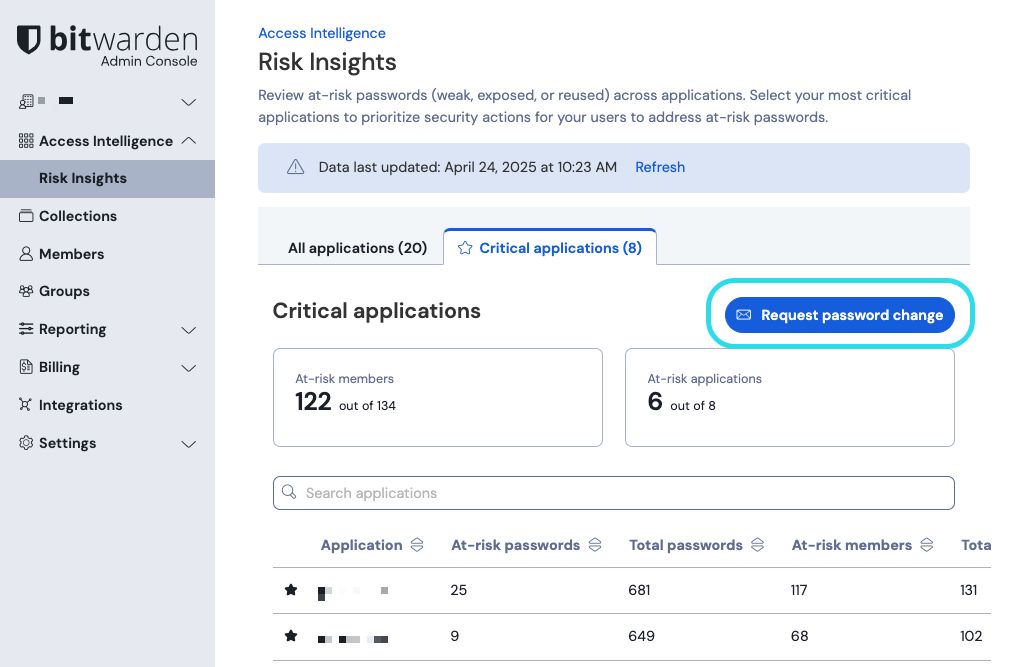Viewport: 1013px width, 667px height.
Task: Switch to All applications (20) tab
Action: tap(357, 248)
